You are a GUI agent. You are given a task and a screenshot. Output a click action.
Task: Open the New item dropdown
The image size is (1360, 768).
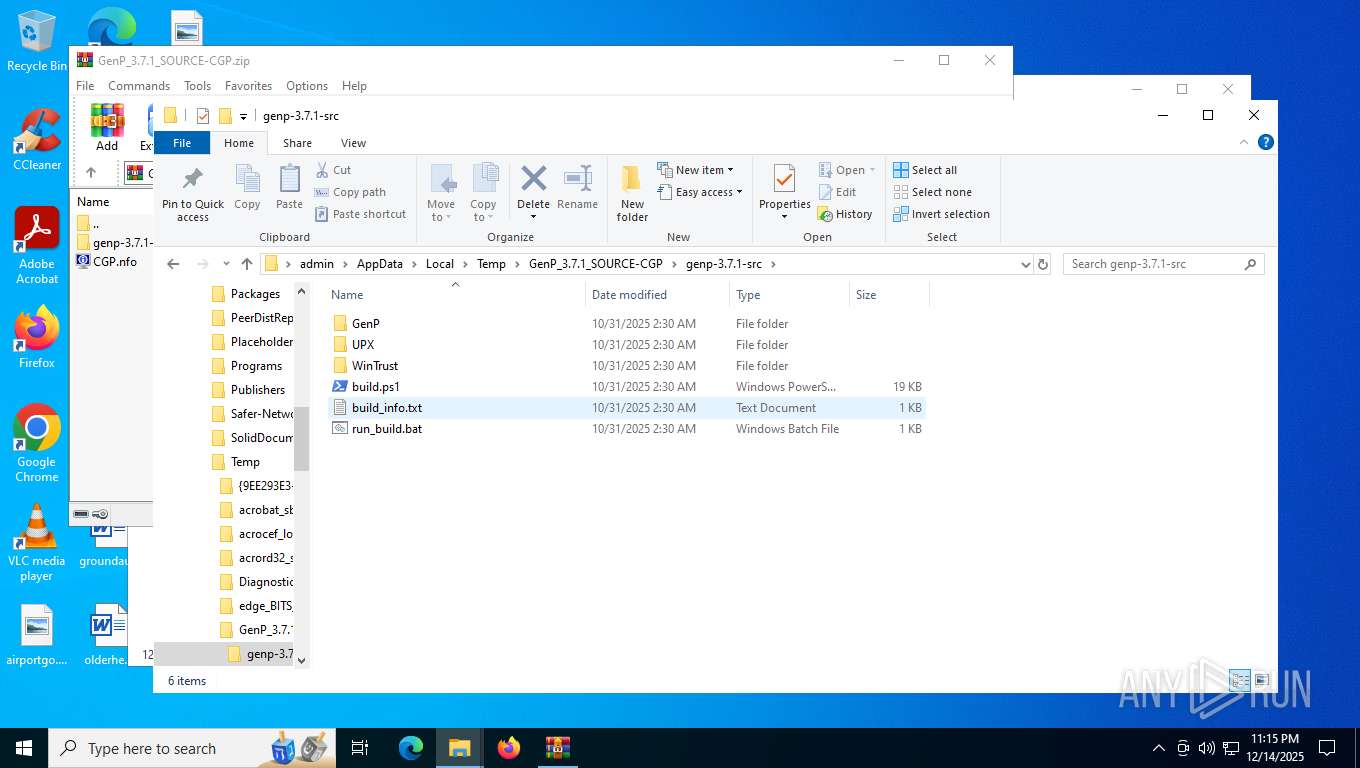(x=696, y=170)
